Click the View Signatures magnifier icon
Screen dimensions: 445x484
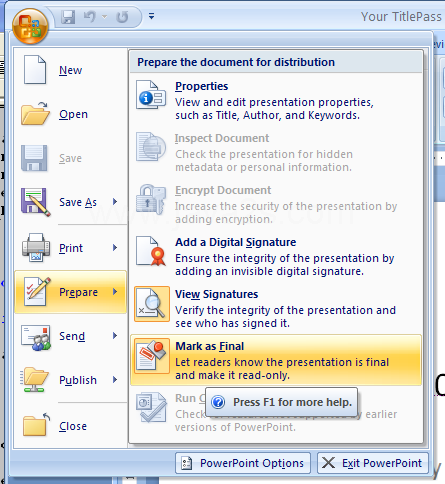click(152, 304)
